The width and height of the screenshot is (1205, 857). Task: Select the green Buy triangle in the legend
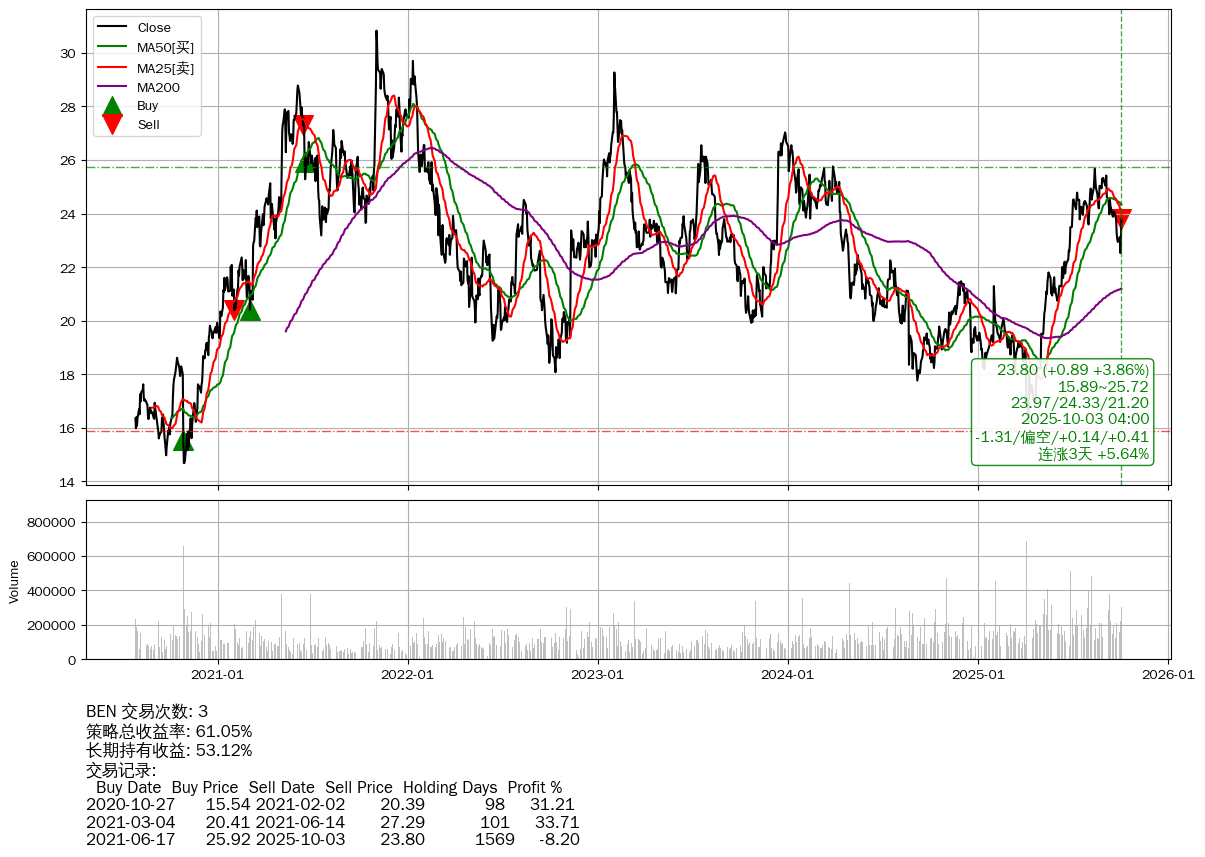(x=113, y=106)
